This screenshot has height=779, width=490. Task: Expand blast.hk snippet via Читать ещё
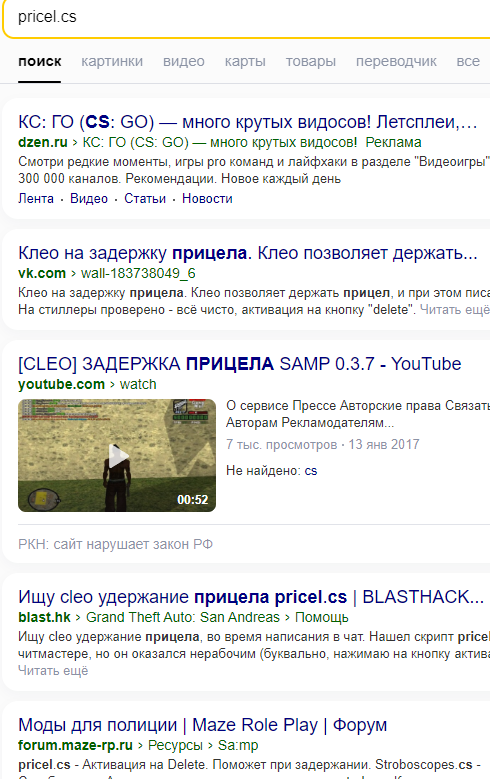53,670
